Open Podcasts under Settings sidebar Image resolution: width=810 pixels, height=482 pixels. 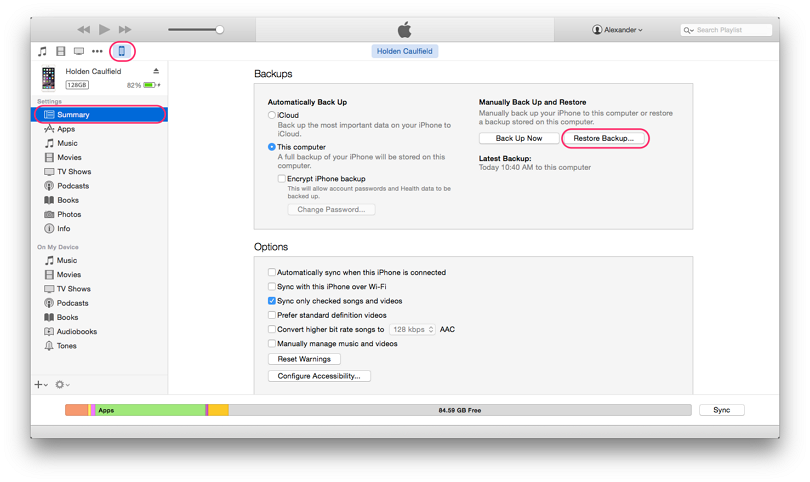pos(73,185)
